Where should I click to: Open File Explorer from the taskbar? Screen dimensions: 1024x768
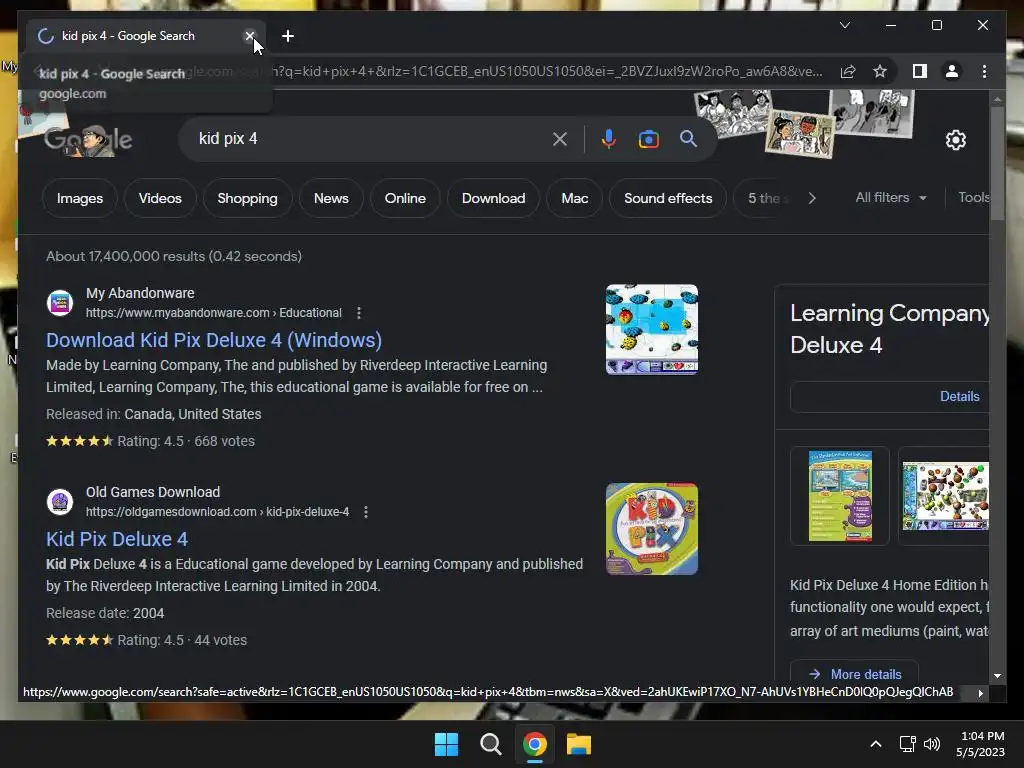579,744
